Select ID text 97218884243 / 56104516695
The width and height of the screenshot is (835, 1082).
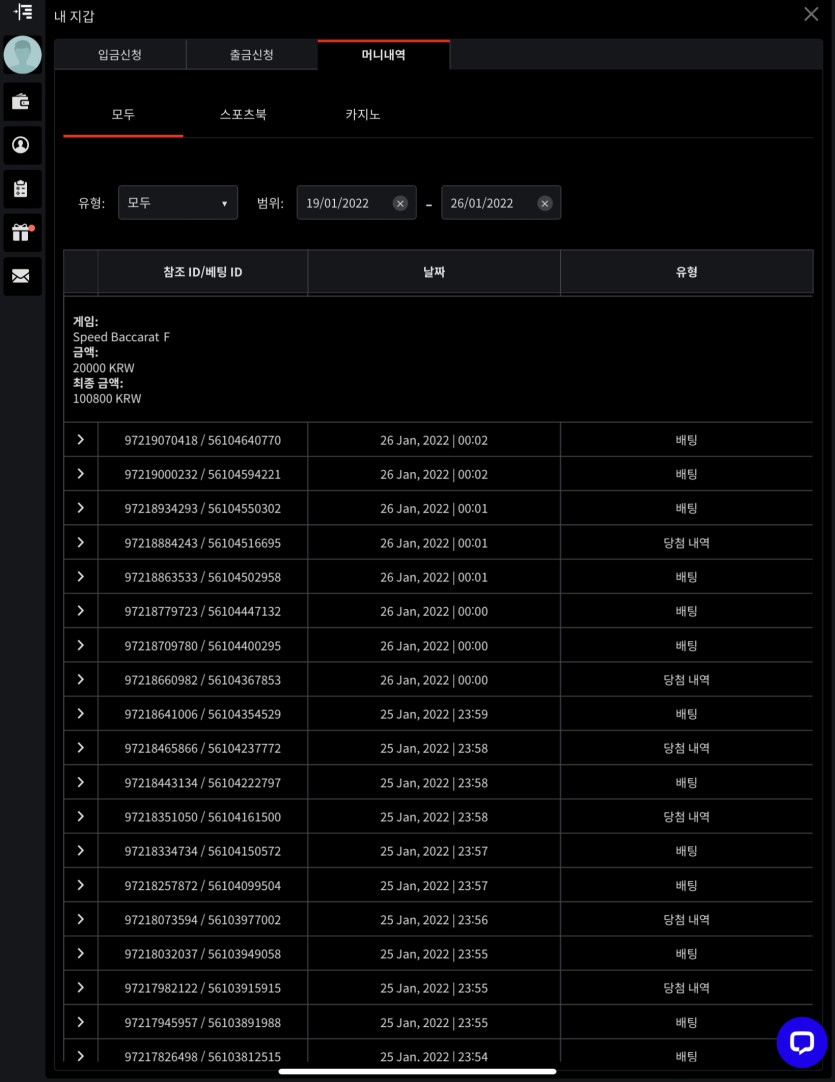tap(203, 543)
